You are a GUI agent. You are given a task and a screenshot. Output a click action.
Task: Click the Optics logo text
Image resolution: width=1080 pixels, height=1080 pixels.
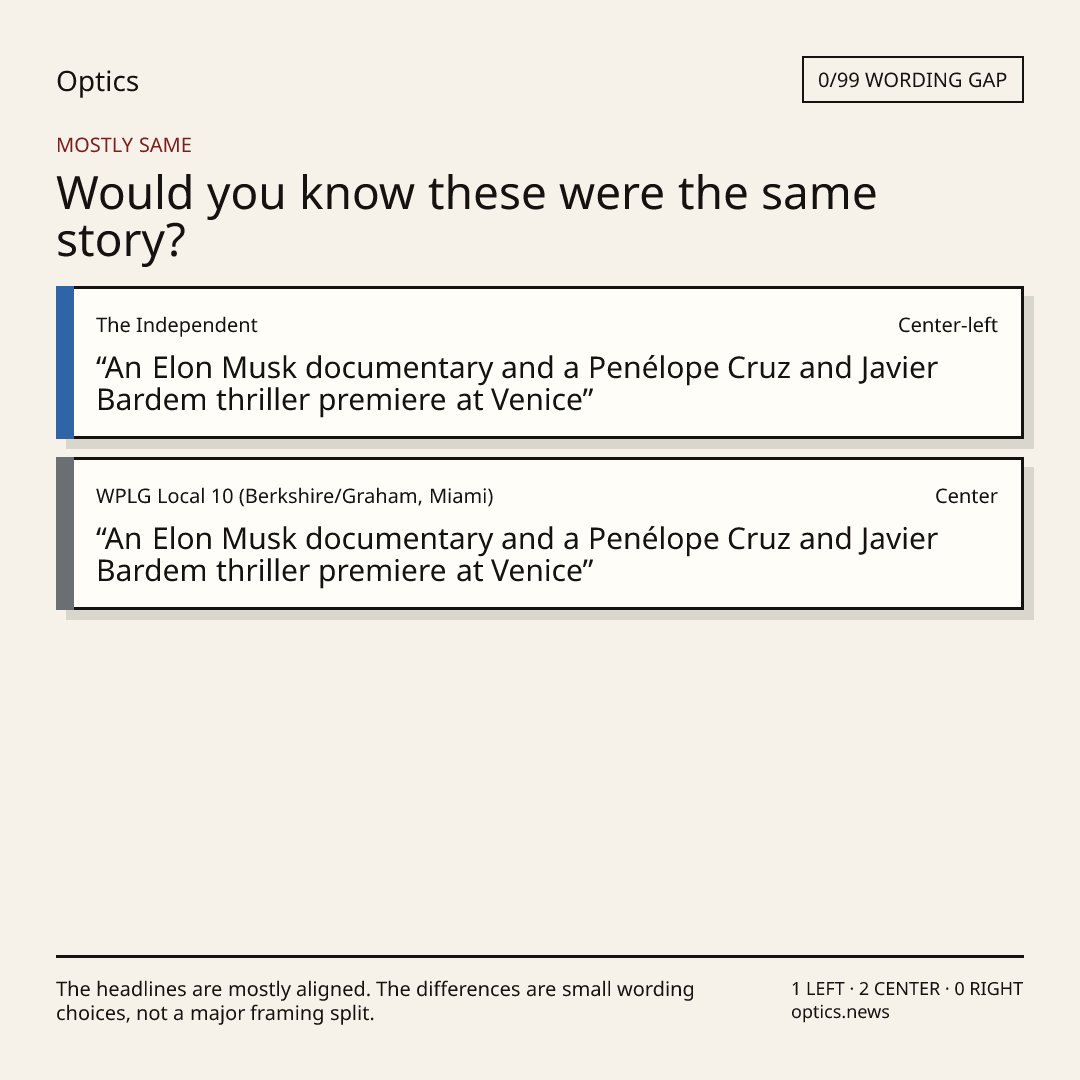(97, 82)
